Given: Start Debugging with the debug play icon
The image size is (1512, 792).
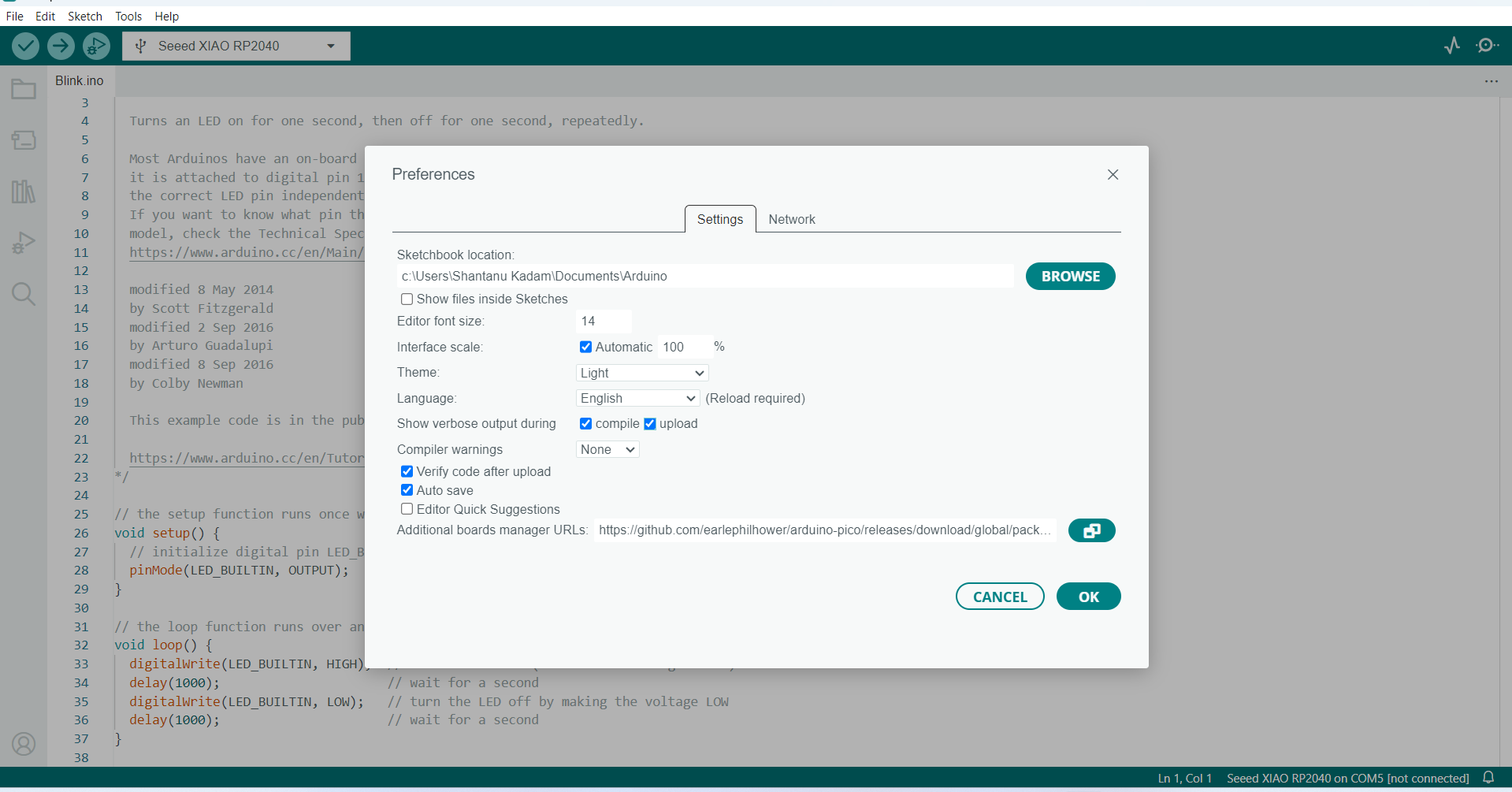Looking at the screenshot, I should coord(96,46).
